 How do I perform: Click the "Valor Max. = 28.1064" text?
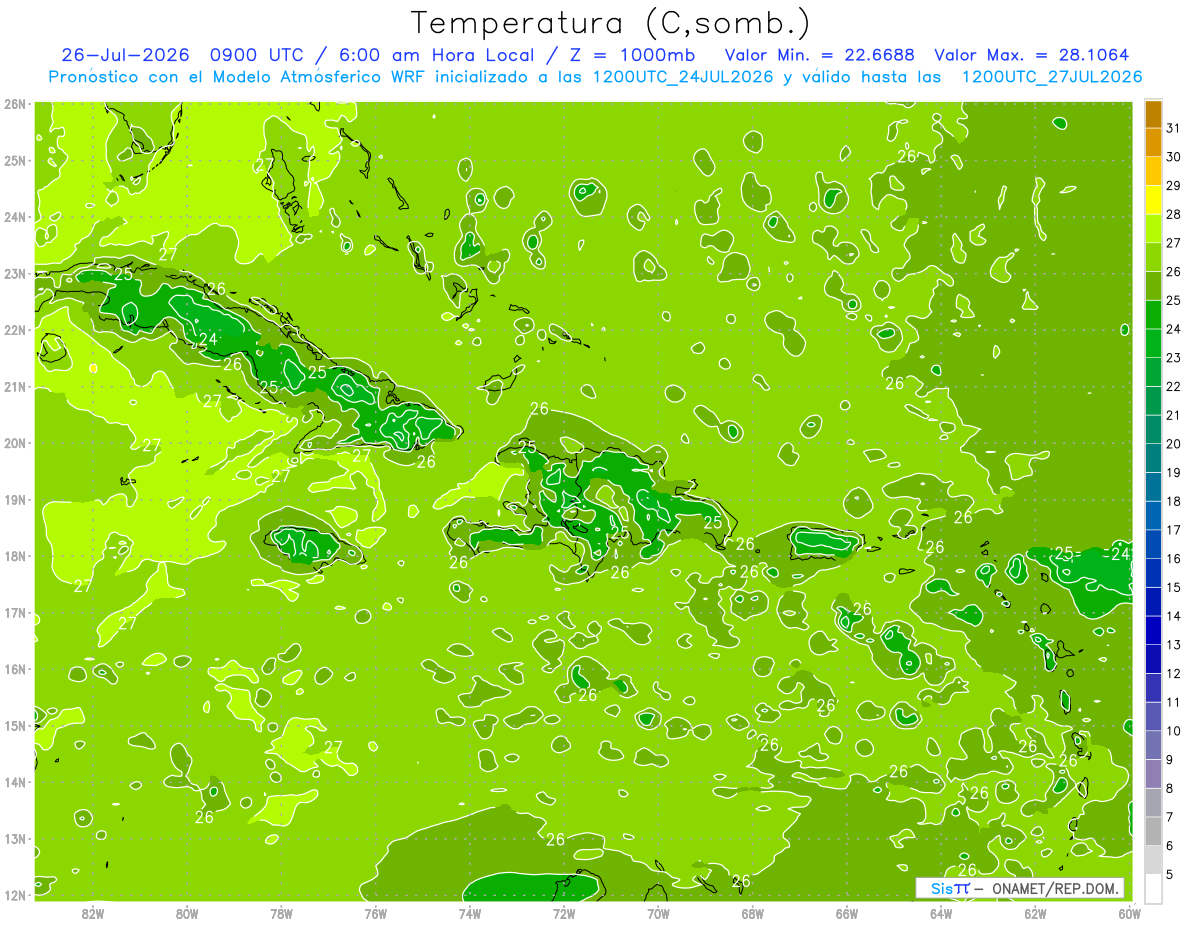click(1033, 55)
